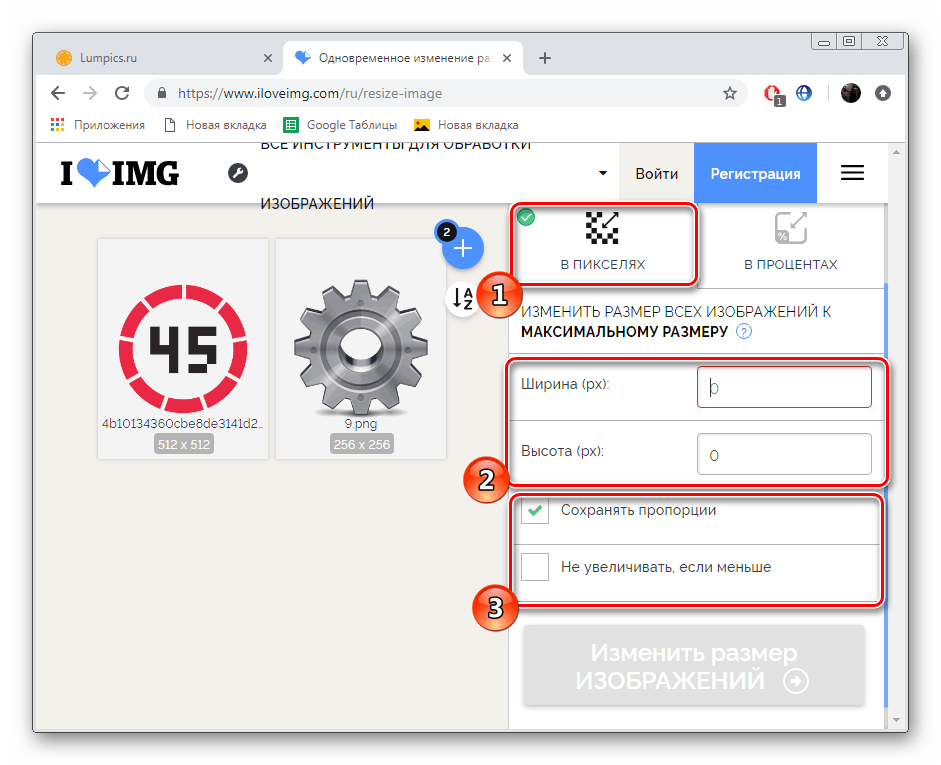Select the 9.png gear thumbnail
The width and height of the screenshot is (941, 765).
361,348
